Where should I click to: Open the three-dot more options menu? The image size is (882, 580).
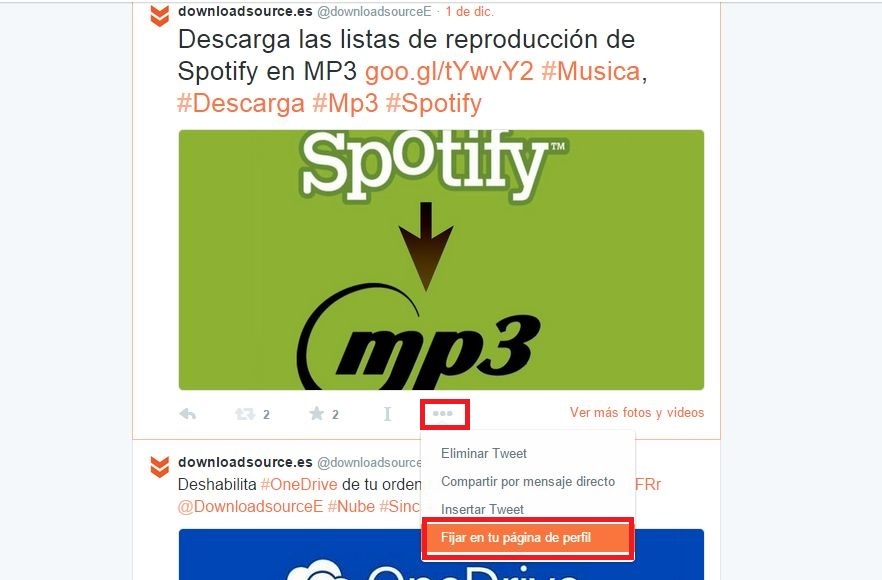tap(443, 414)
